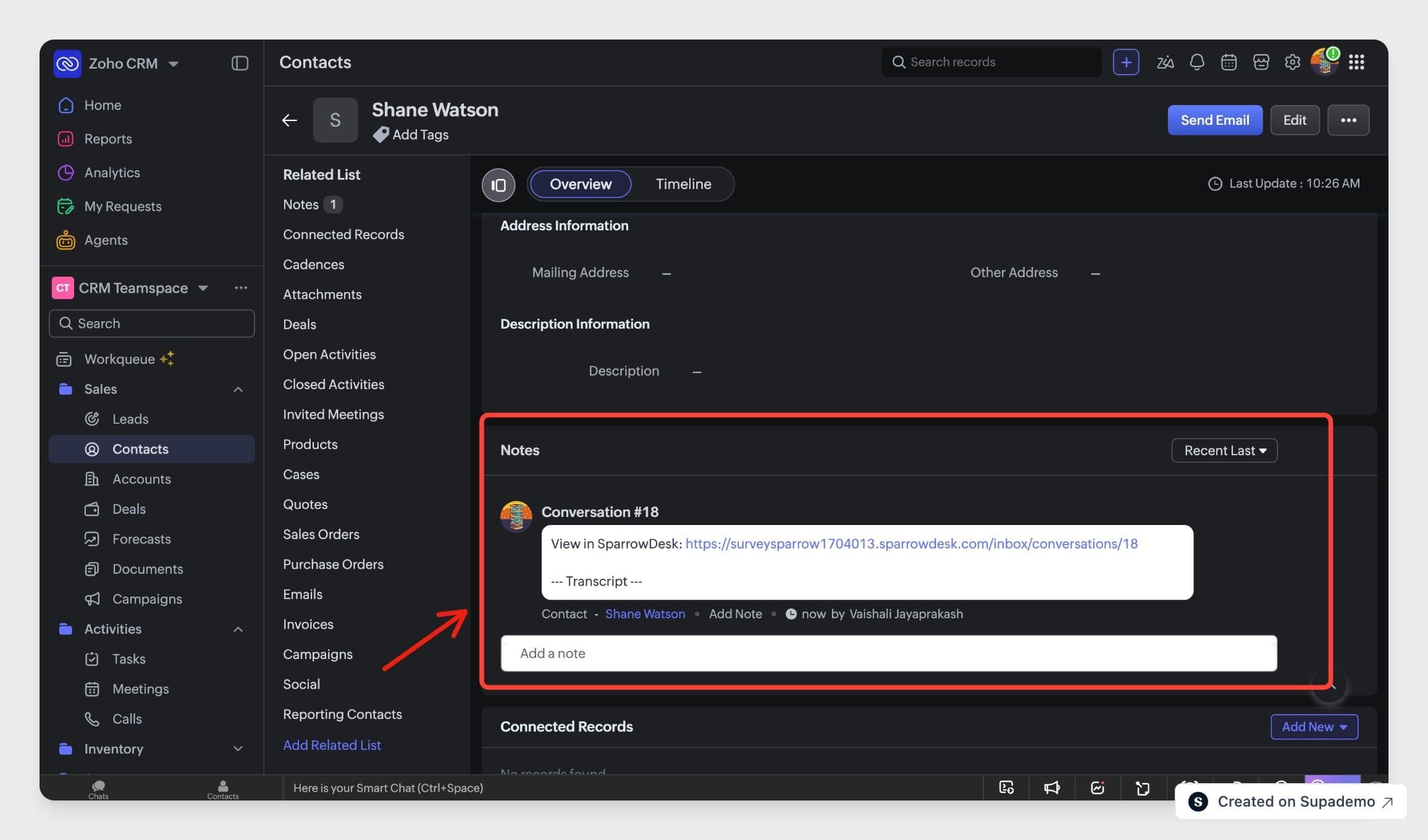1428x840 pixels.
Task: Open the user profile avatar
Action: click(x=1324, y=62)
